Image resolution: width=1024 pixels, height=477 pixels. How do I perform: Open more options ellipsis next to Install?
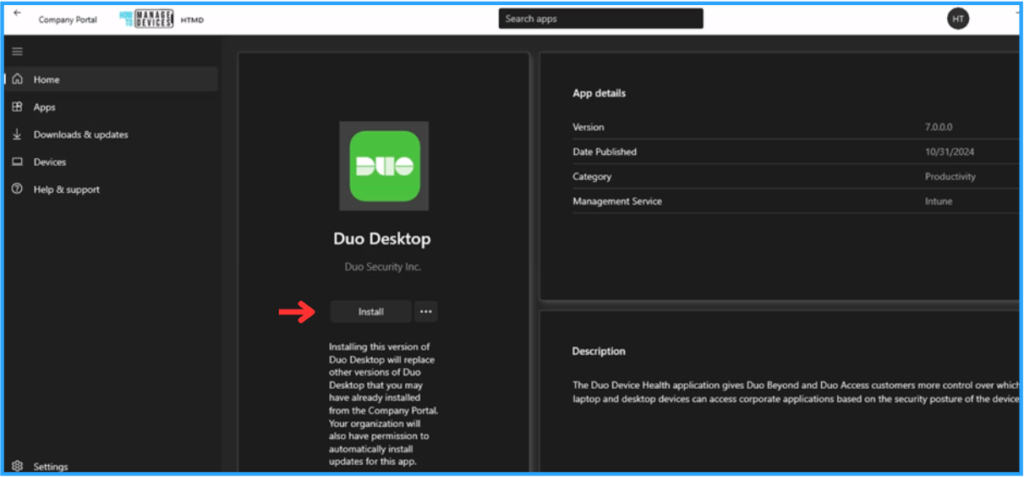click(x=426, y=312)
